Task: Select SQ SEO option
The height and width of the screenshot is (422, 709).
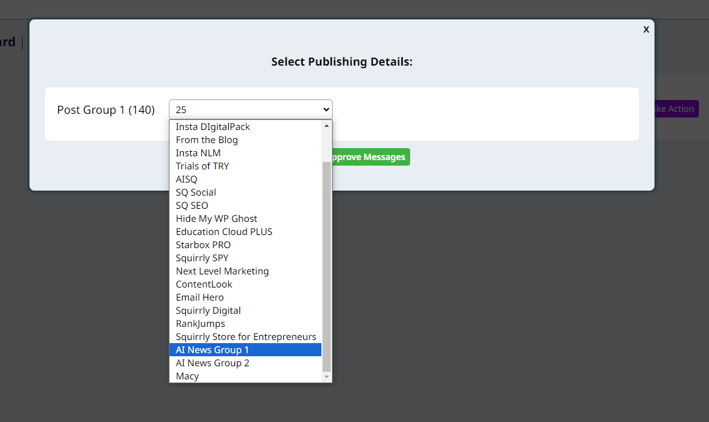Action: 192,205
